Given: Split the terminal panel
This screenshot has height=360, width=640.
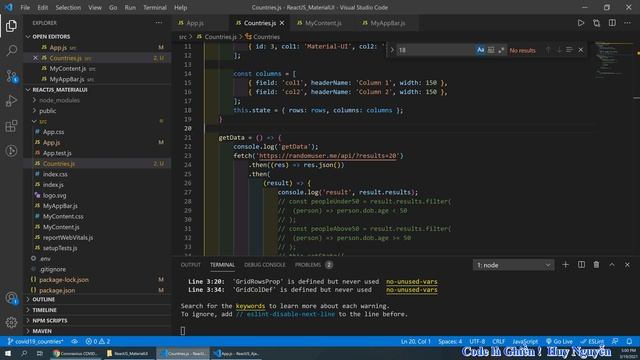Looking at the screenshot, I should (581, 265).
